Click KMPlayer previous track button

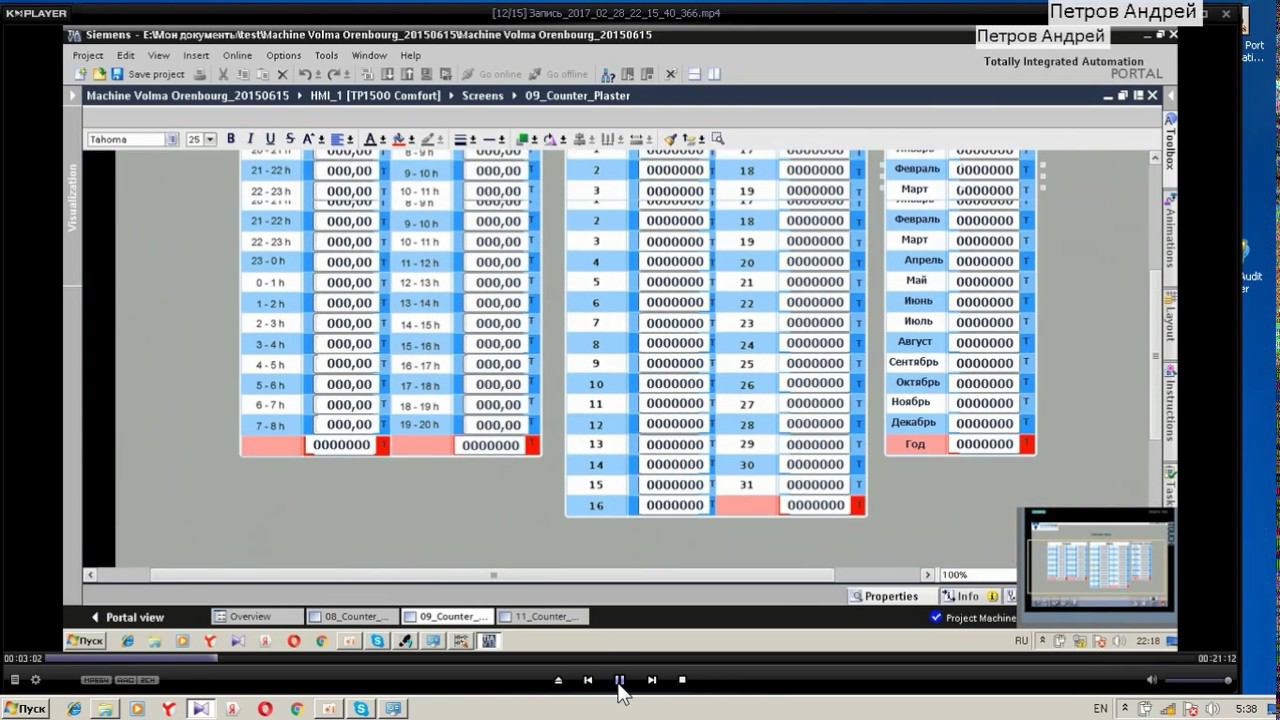pos(588,680)
